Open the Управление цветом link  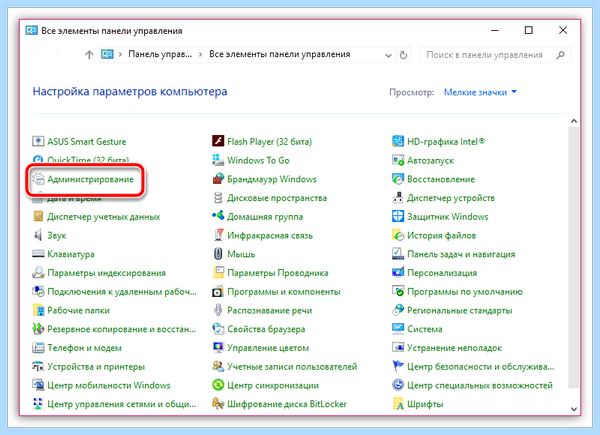[x=268, y=348]
